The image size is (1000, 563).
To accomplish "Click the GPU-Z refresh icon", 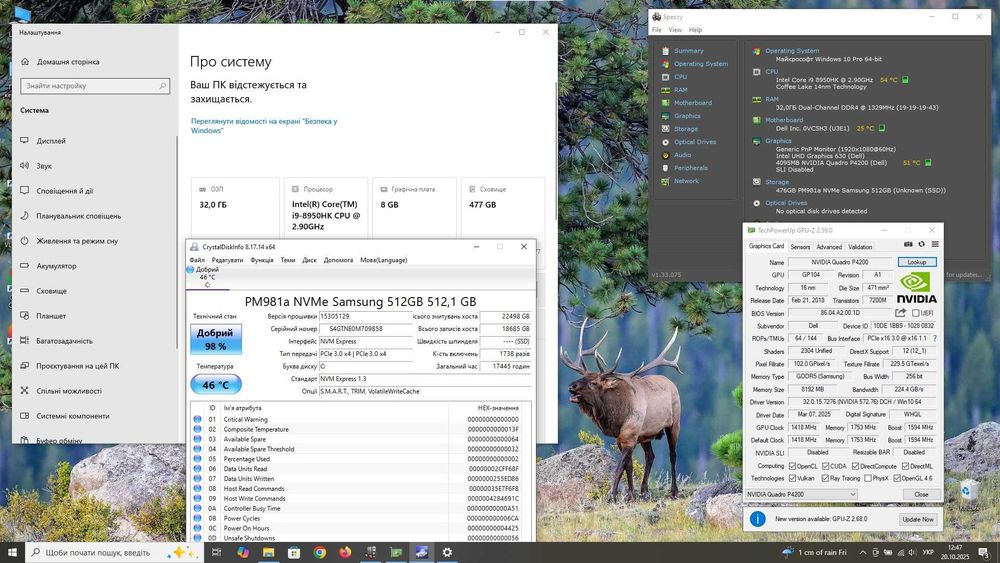I will click(x=922, y=244).
